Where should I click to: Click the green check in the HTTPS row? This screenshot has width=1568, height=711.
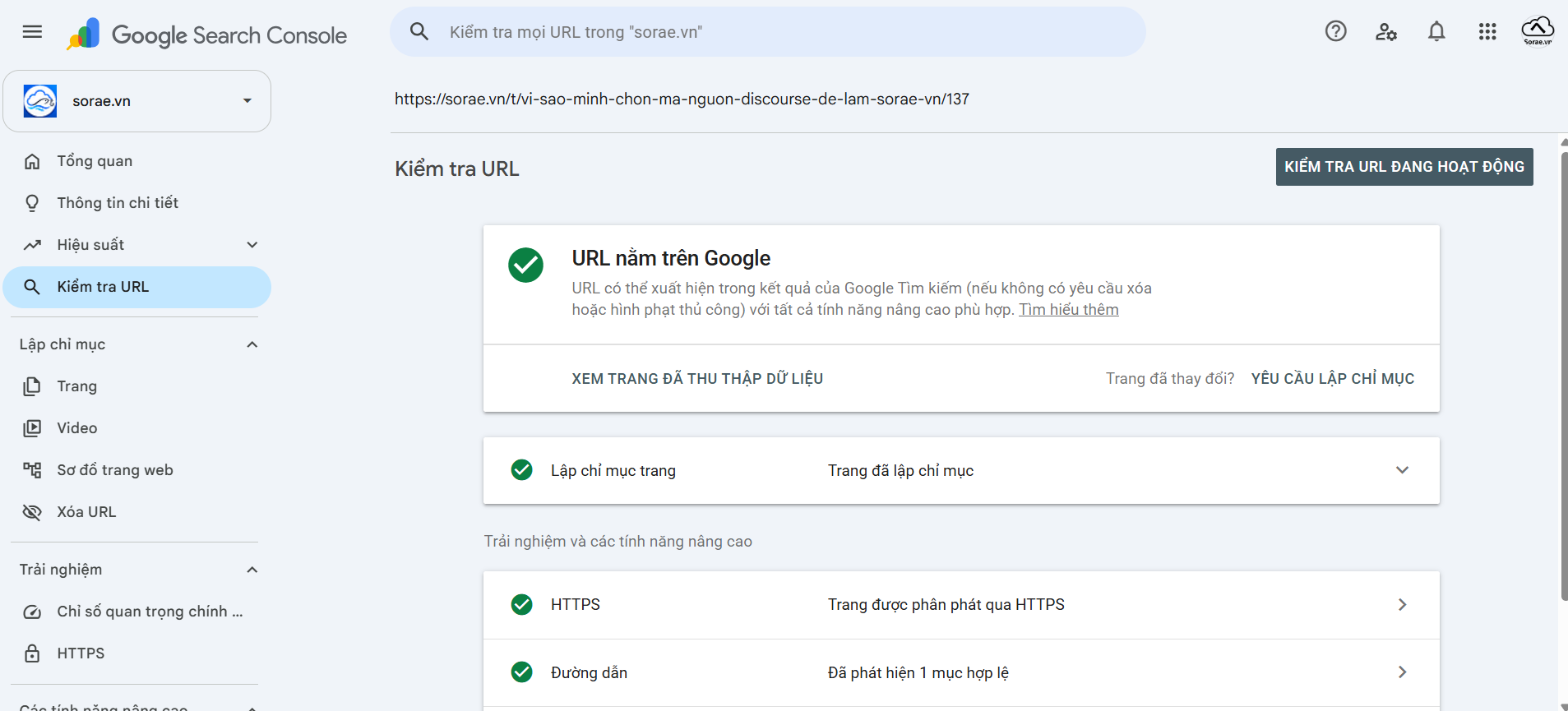click(521, 604)
